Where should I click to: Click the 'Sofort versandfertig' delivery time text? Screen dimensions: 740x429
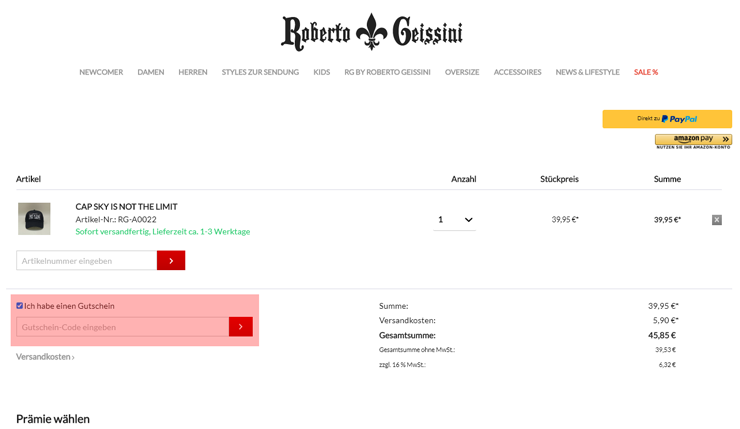(163, 232)
